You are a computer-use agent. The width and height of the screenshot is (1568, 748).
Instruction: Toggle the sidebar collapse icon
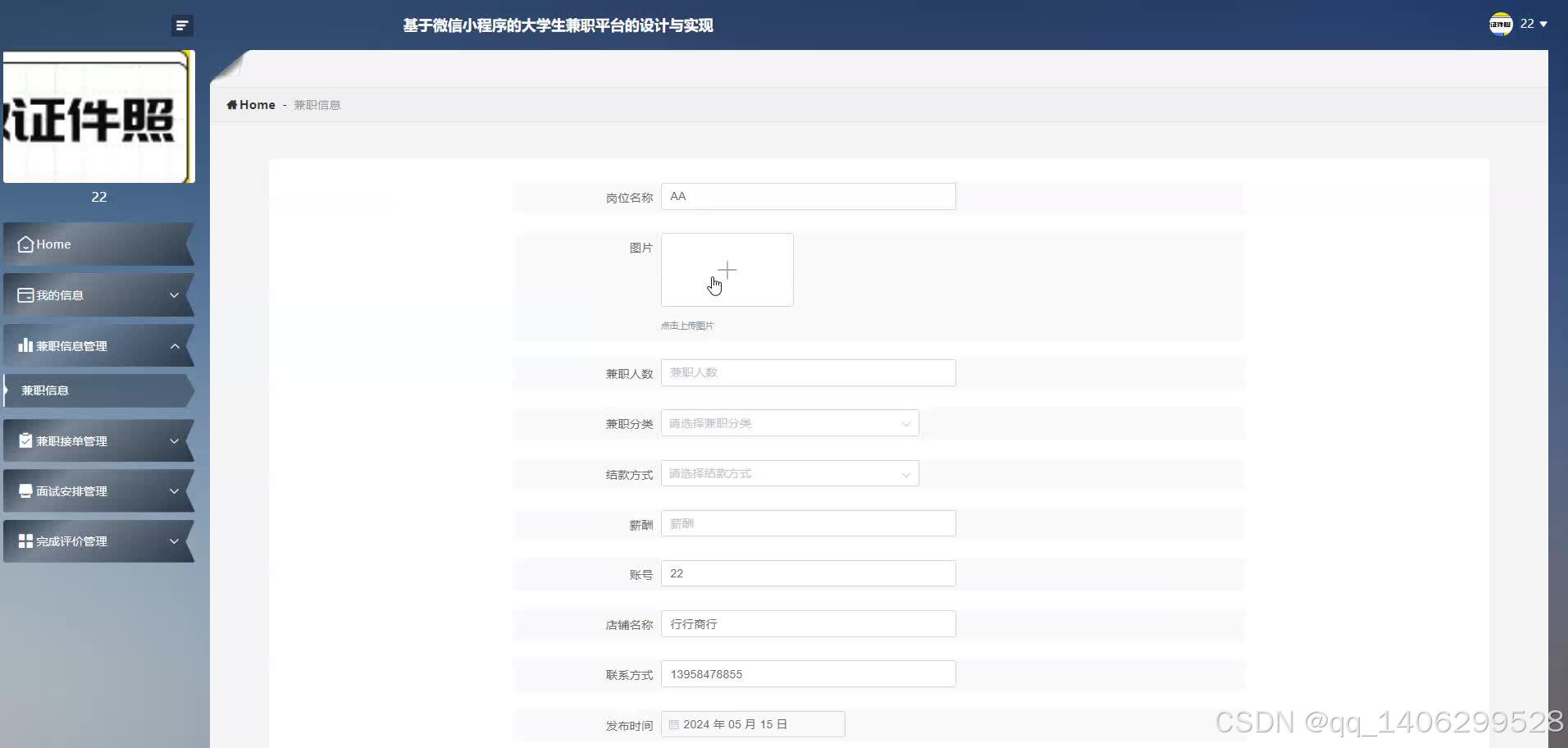tap(182, 25)
